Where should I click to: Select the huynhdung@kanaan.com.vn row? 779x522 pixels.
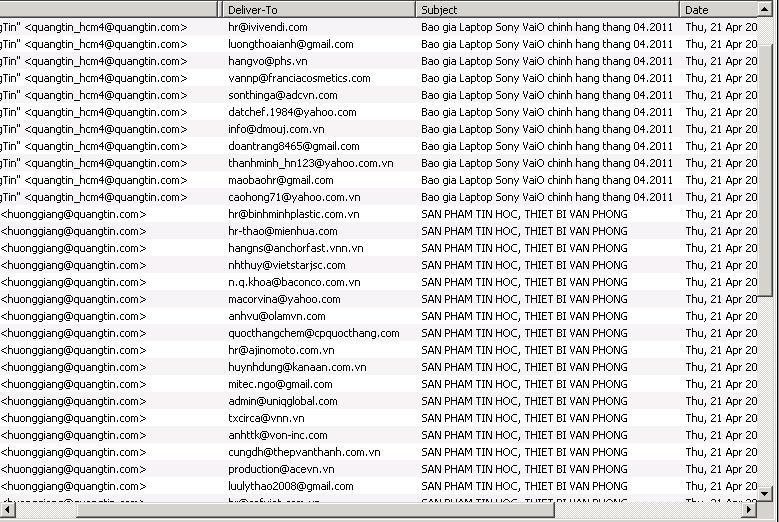[x=379, y=367]
